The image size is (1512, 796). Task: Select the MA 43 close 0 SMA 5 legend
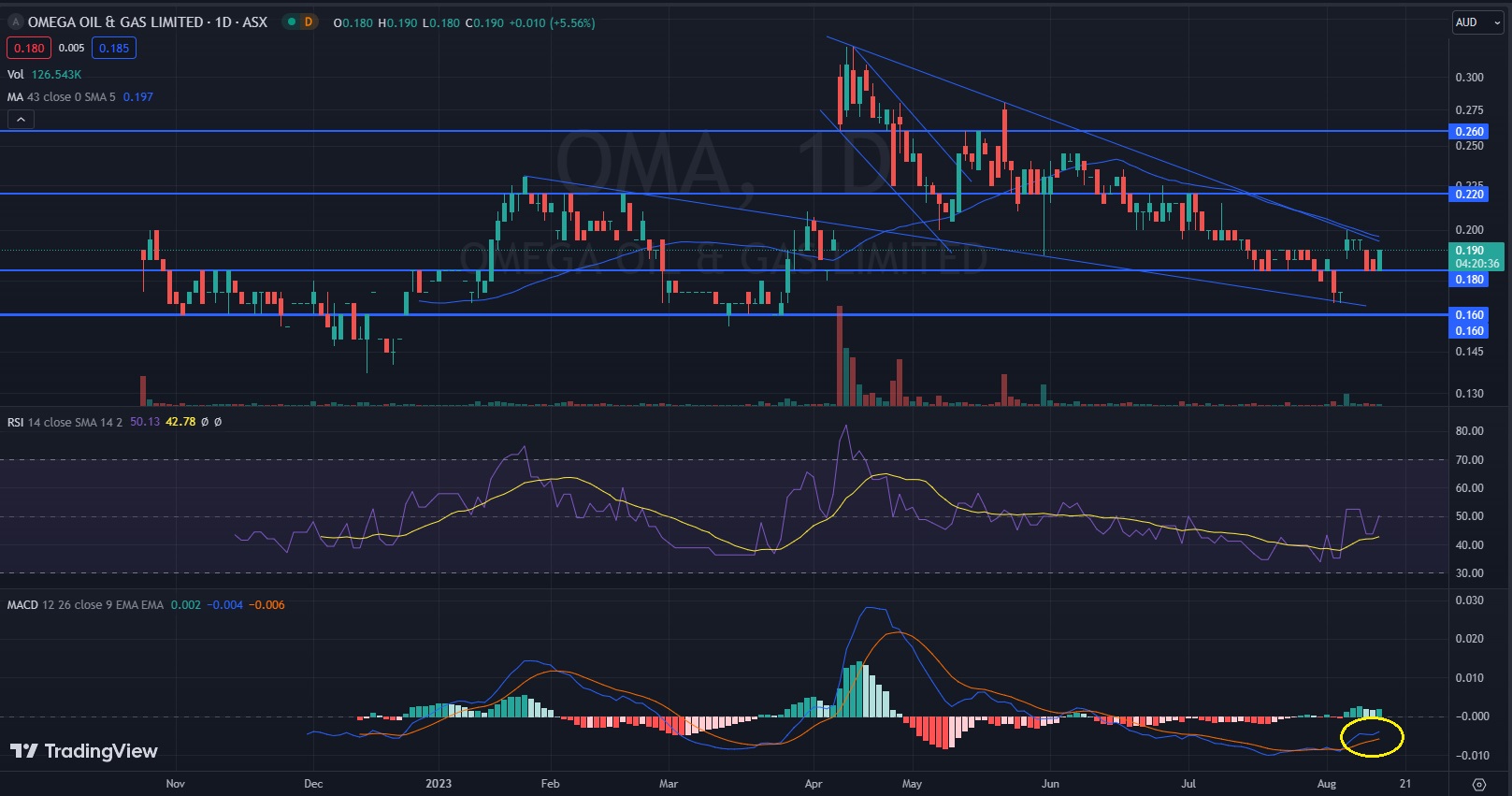point(62,96)
